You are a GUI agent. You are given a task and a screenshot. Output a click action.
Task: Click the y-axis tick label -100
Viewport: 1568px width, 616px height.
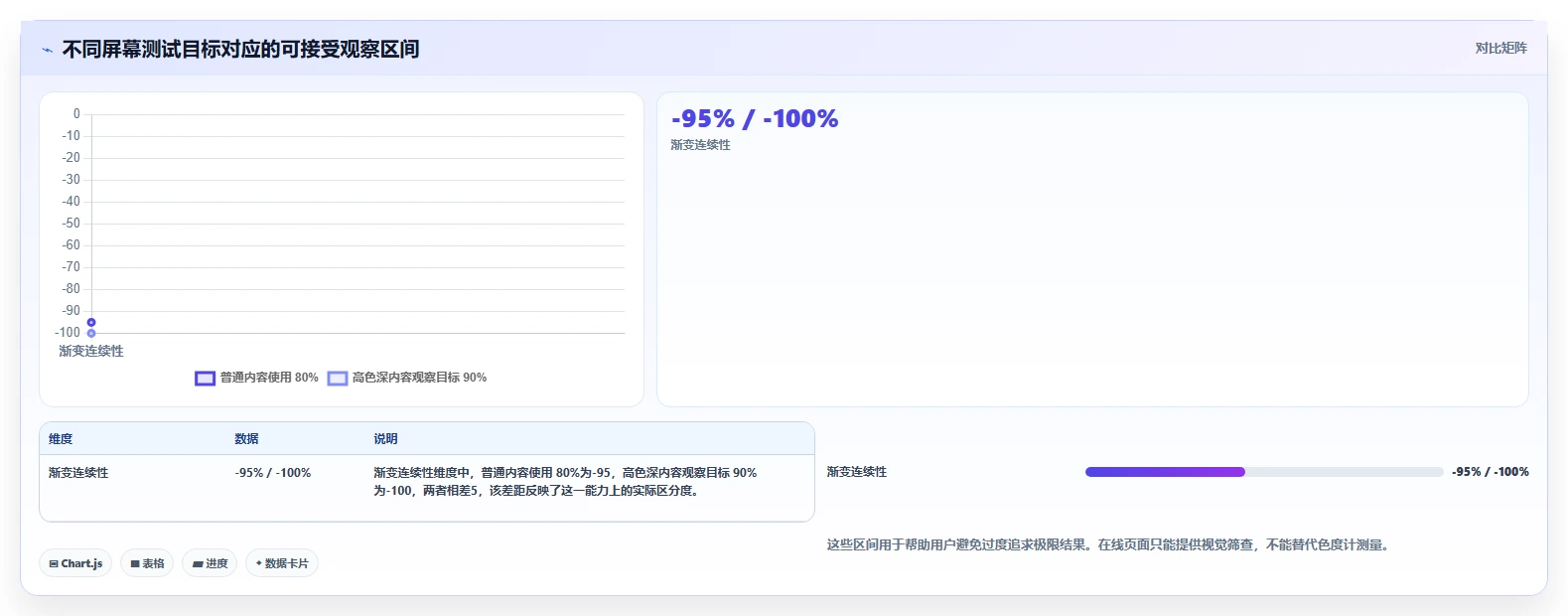click(x=68, y=333)
